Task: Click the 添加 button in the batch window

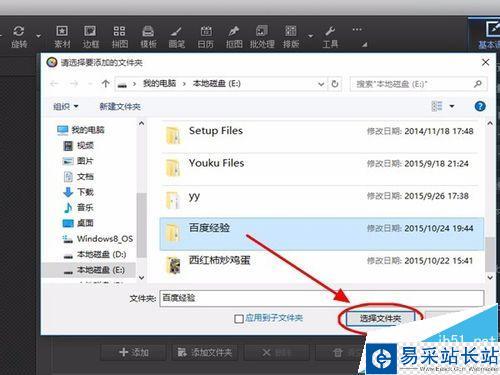Action: (x=133, y=352)
